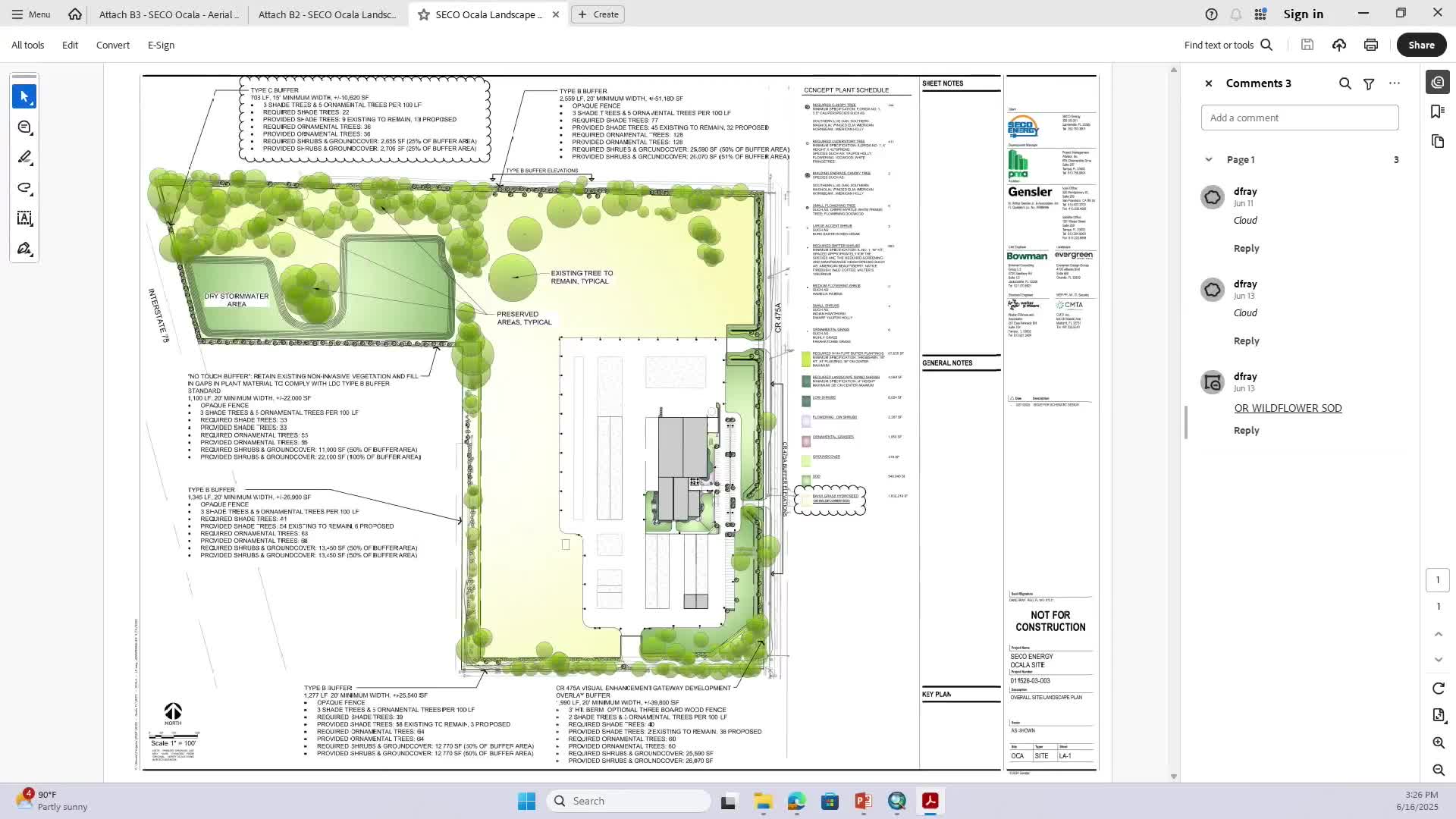Click the document vertical scrollbar up arrow
Viewport: 1456px width, 819px height.
click(x=1173, y=70)
